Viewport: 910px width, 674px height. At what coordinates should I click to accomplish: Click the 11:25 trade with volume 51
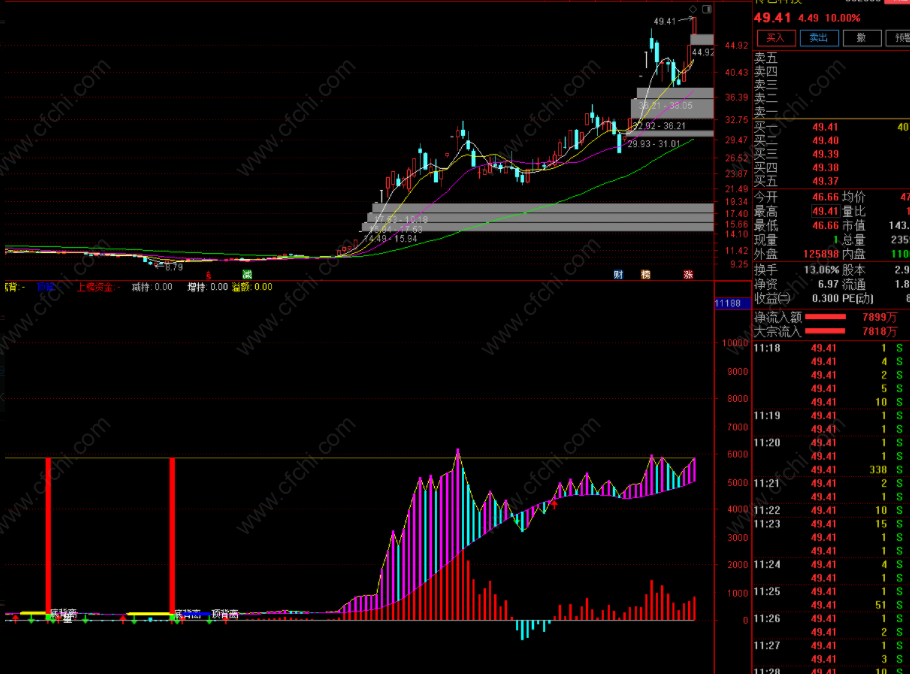pyautogui.click(x=830, y=605)
